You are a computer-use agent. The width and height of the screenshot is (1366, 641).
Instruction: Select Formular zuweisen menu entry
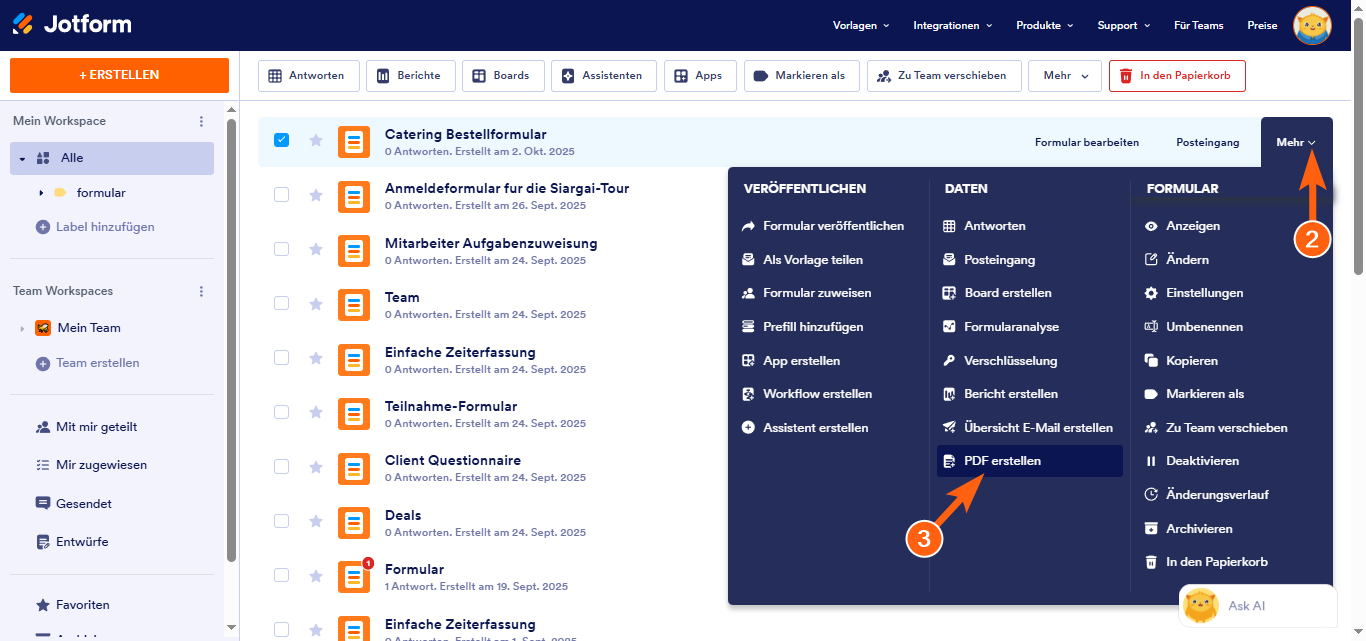pyautogui.click(x=806, y=293)
